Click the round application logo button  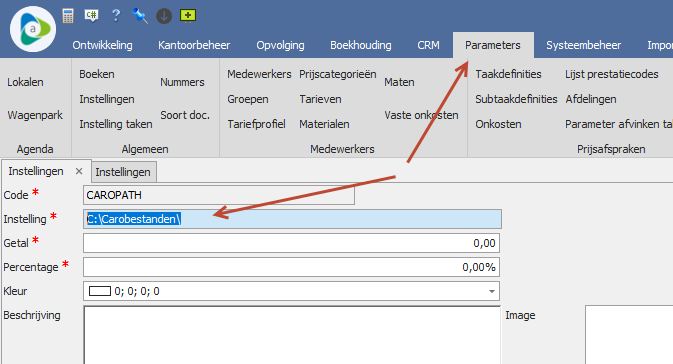pos(33,29)
